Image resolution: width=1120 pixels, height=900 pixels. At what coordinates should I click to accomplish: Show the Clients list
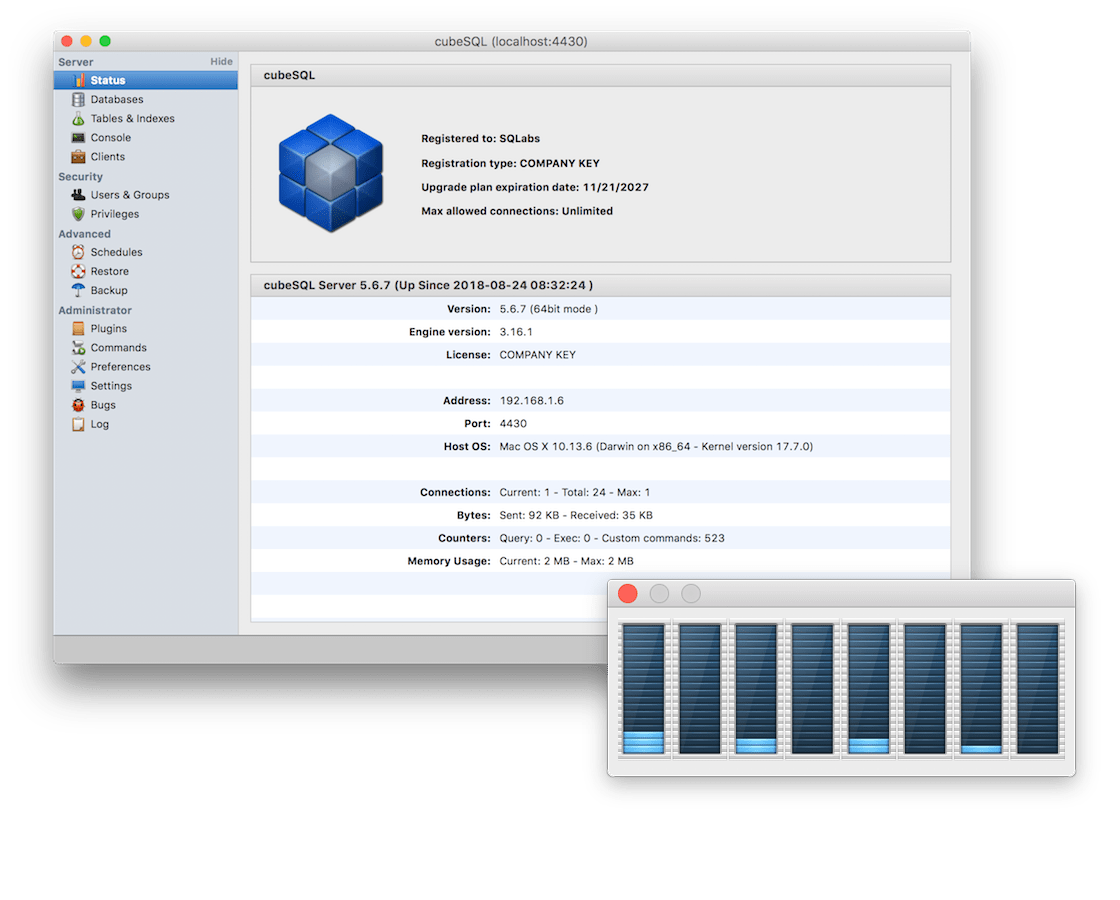pyautogui.click(x=146, y=156)
